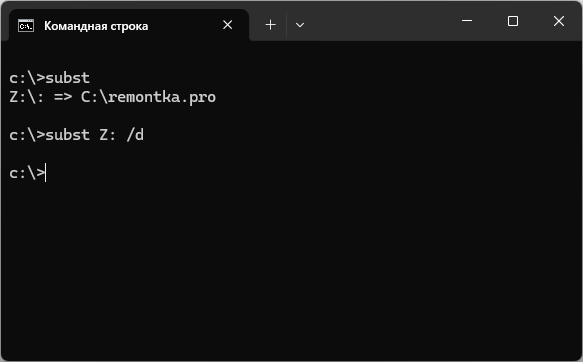583x362 pixels.
Task: Click the c:\> prompt before subst Z: /d
Action: point(27,135)
